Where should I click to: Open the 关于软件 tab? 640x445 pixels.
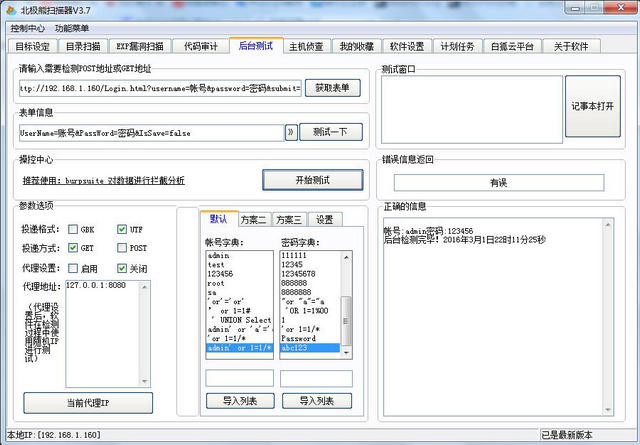click(x=571, y=47)
